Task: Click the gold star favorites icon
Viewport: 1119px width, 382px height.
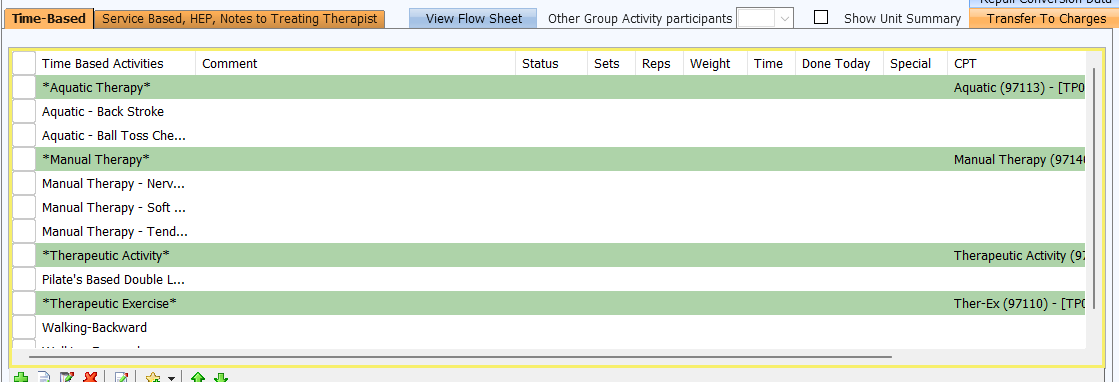Action: click(153, 378)
